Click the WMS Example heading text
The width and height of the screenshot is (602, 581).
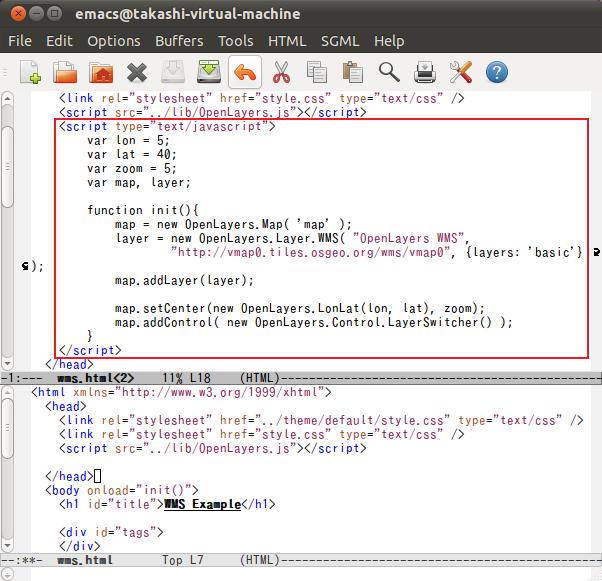click(202, 504)
